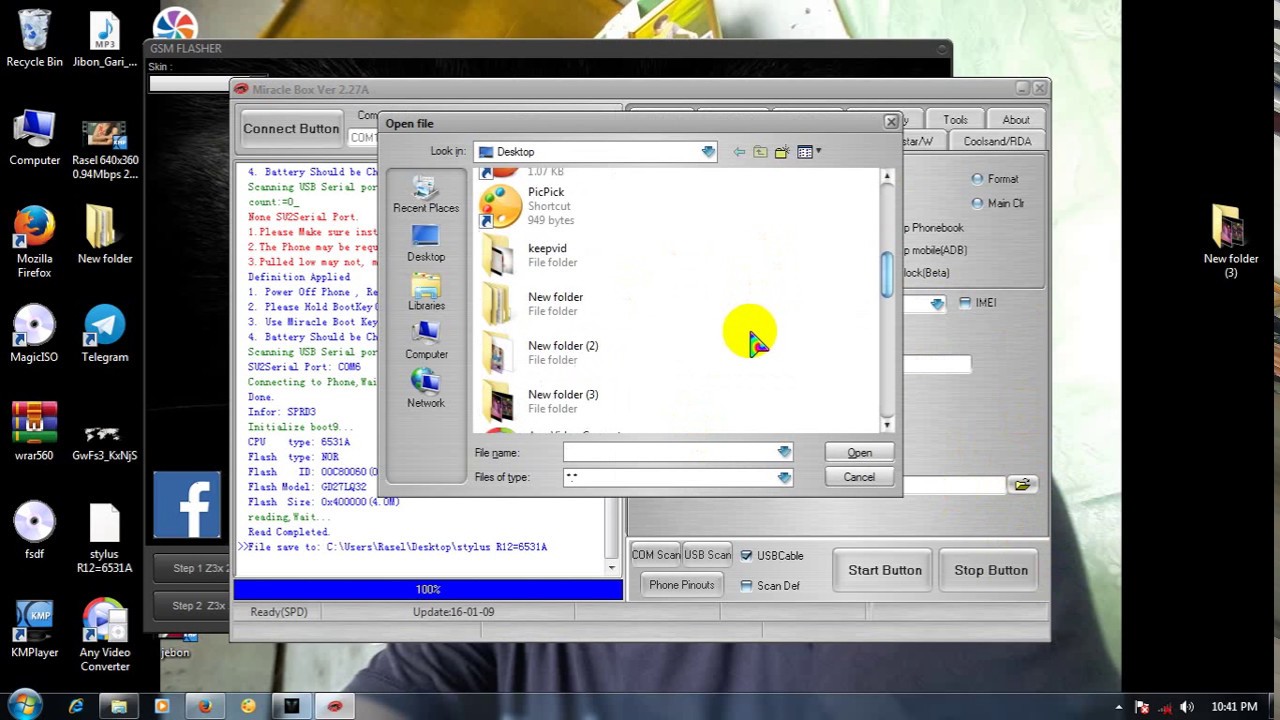Click the Facebook tile on the desktop

(187, 505)
